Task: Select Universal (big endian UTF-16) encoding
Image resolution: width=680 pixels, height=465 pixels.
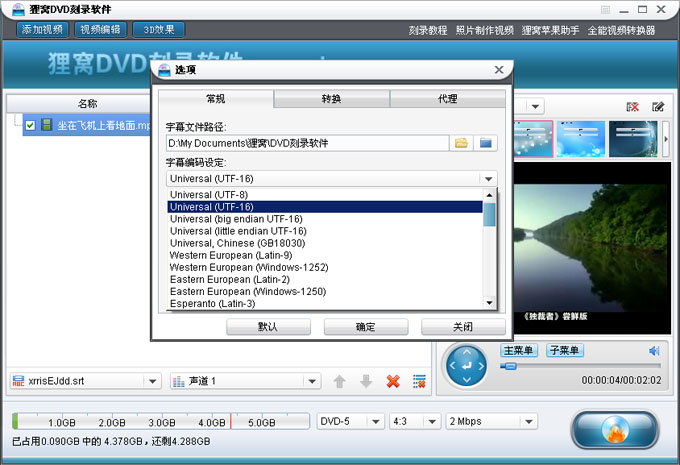Action: pos(325,219)
